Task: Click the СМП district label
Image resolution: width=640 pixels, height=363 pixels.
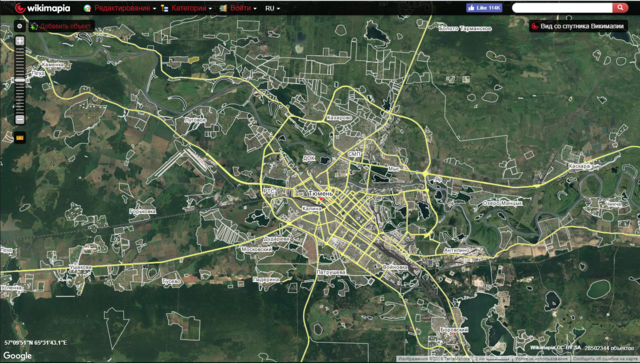Action: click(354, 154)
